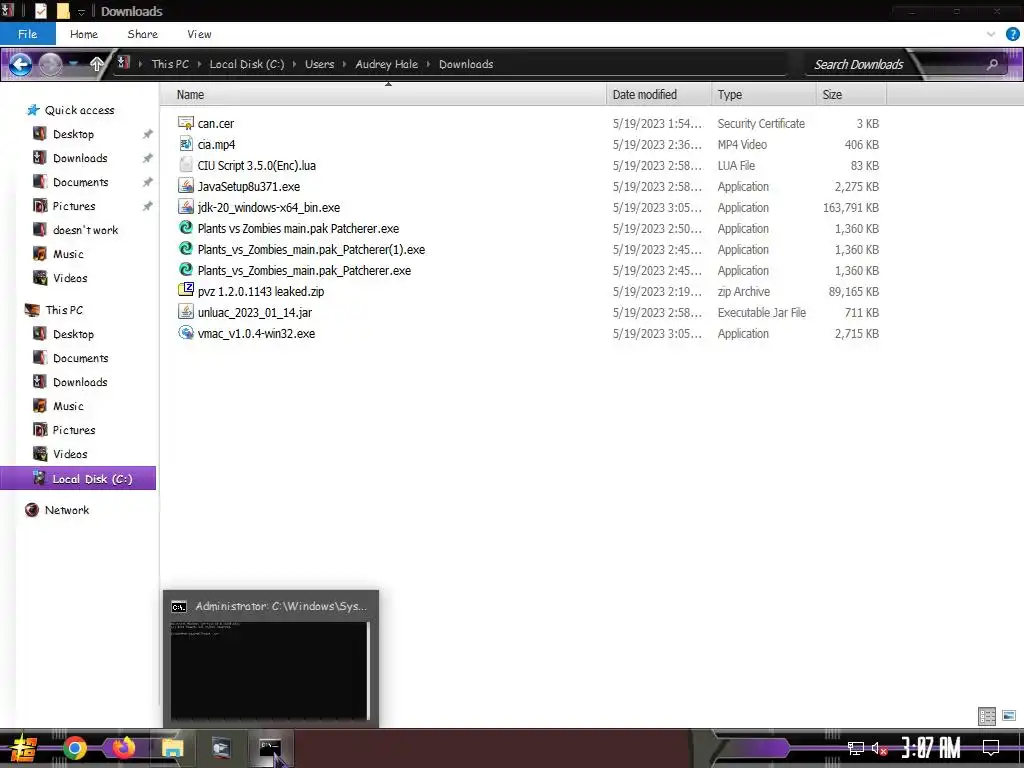Switch to details view layout icon
Image resolution: width=1024 pixels, height=768 pixels.
(x=987, y=716)
